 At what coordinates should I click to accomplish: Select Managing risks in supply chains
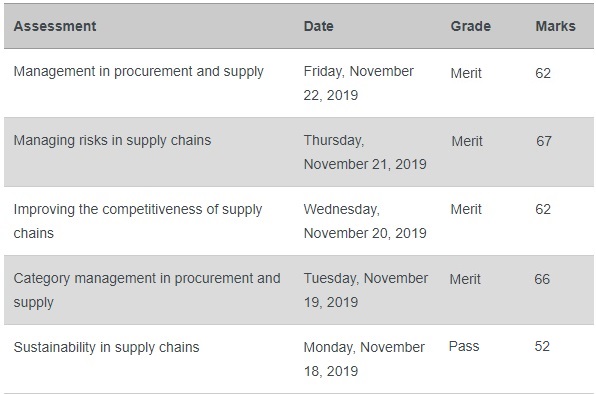click(x=112, y=140)
